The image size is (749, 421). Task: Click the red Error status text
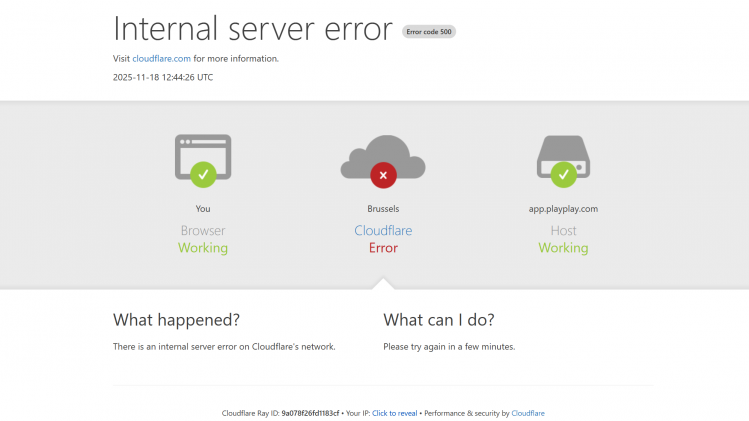[x=383, y=248]
